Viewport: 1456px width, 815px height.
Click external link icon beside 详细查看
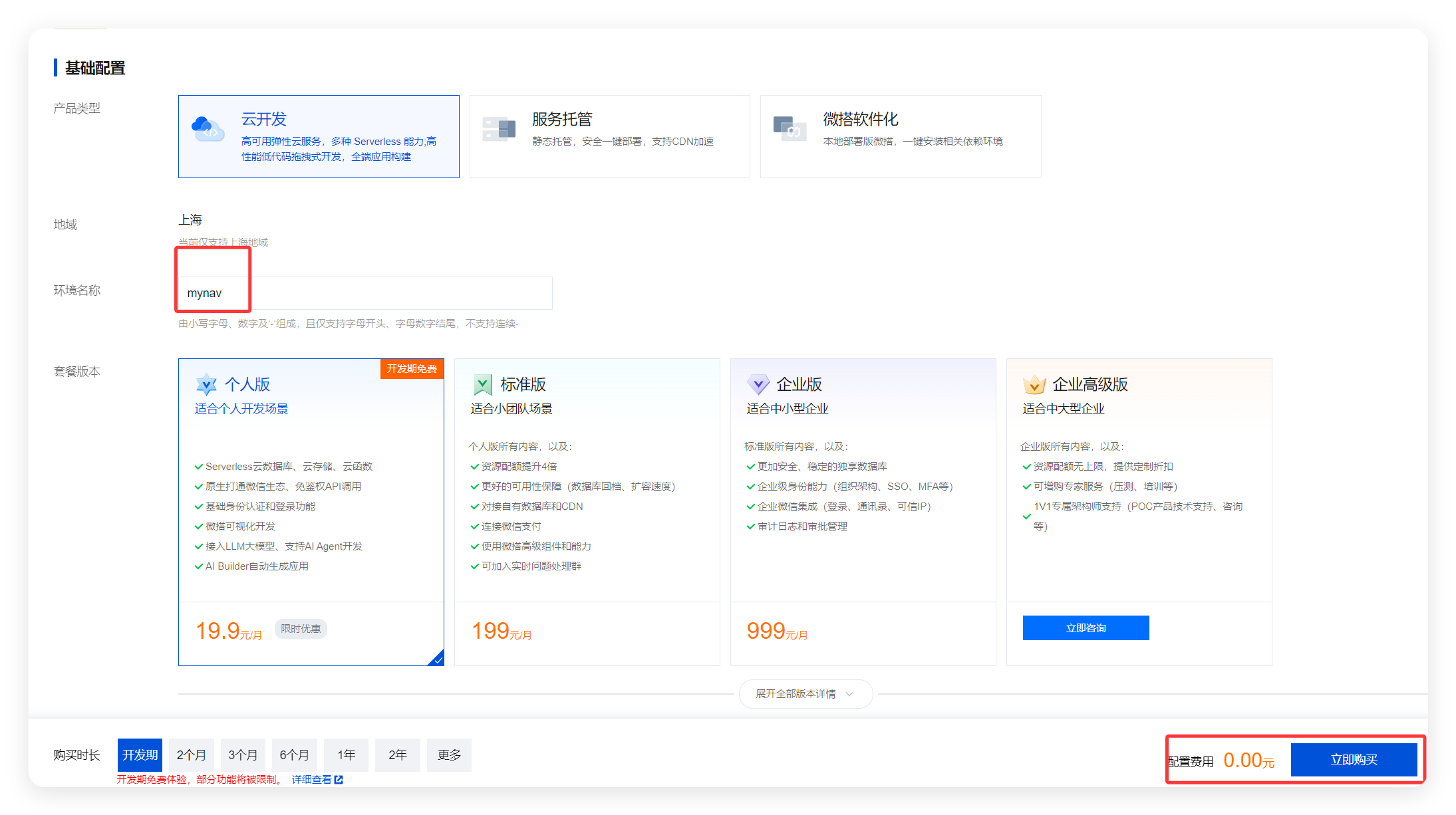[339, 779]
